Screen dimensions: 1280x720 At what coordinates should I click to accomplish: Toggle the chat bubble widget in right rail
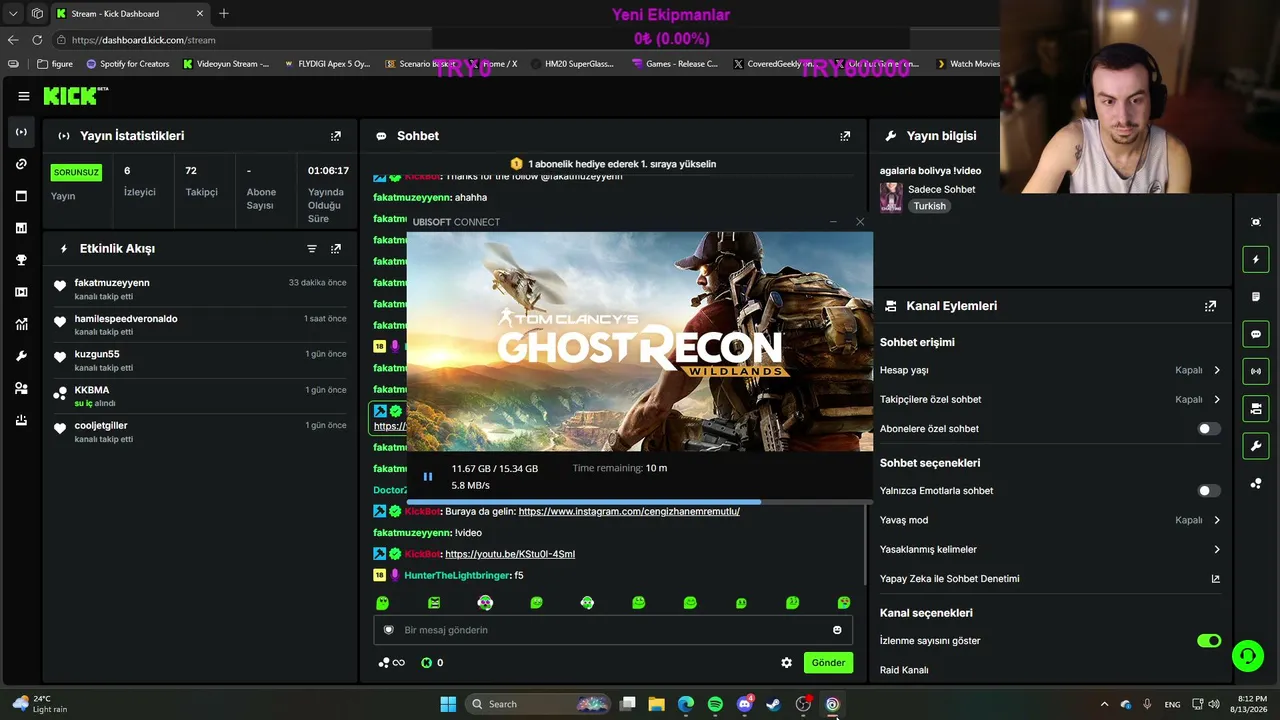click(x=1256, y=334)
